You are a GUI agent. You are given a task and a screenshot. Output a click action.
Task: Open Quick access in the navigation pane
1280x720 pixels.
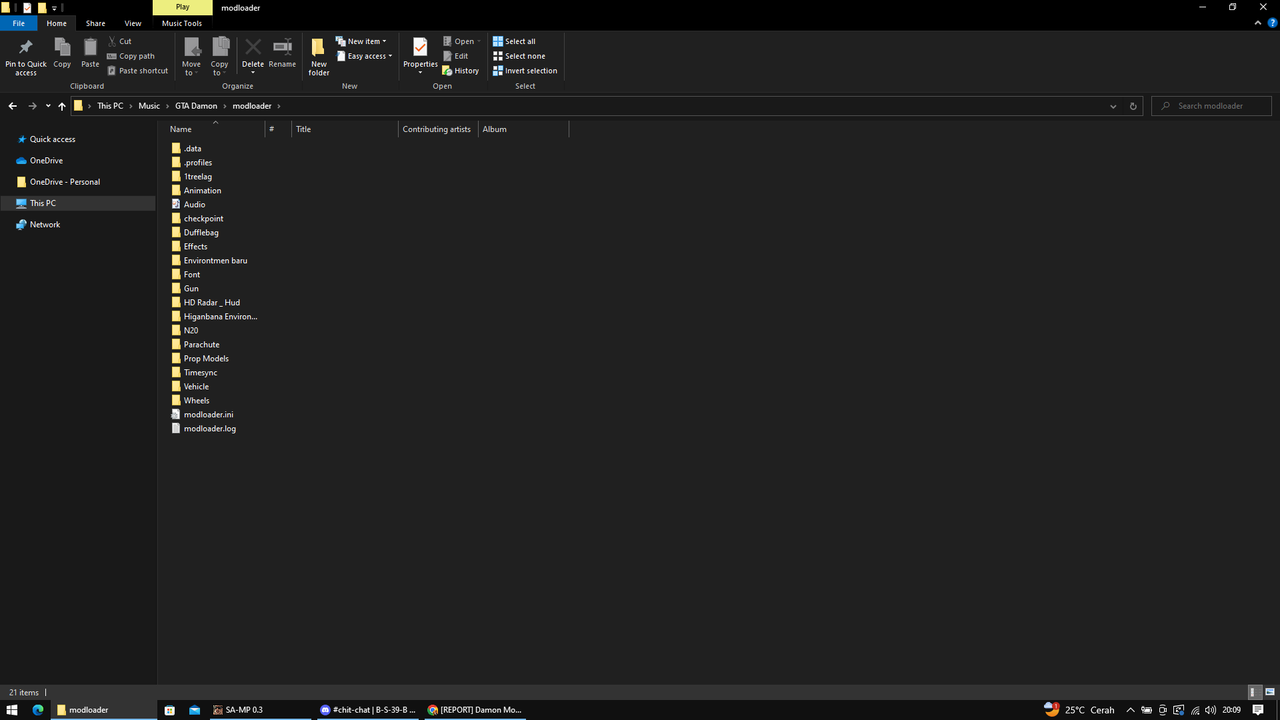pyautogui.click(x=52, y=139)
